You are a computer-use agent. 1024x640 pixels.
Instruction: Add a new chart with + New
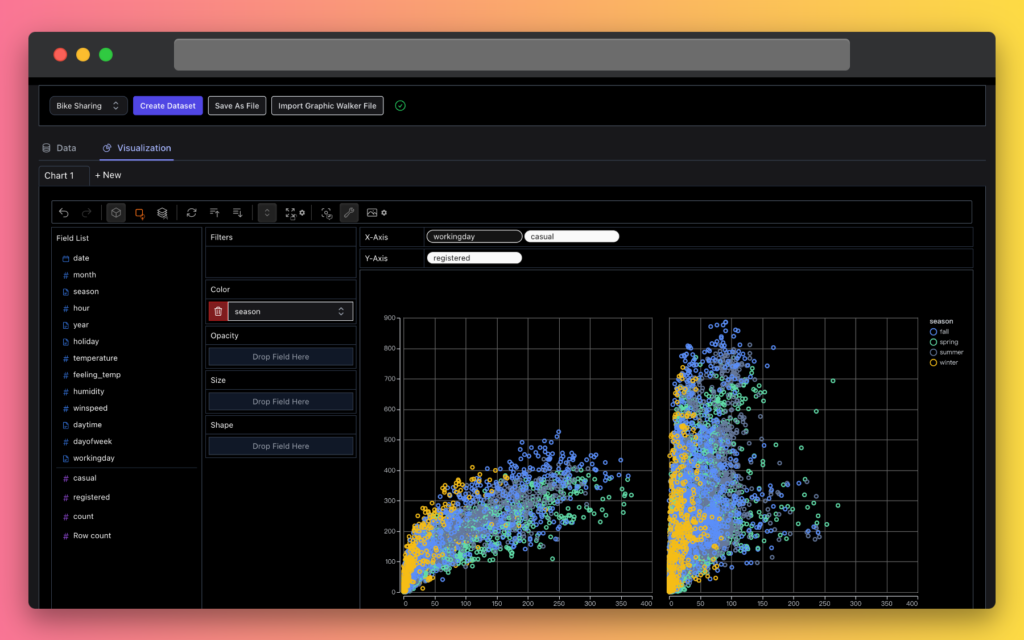pos(108,175)
